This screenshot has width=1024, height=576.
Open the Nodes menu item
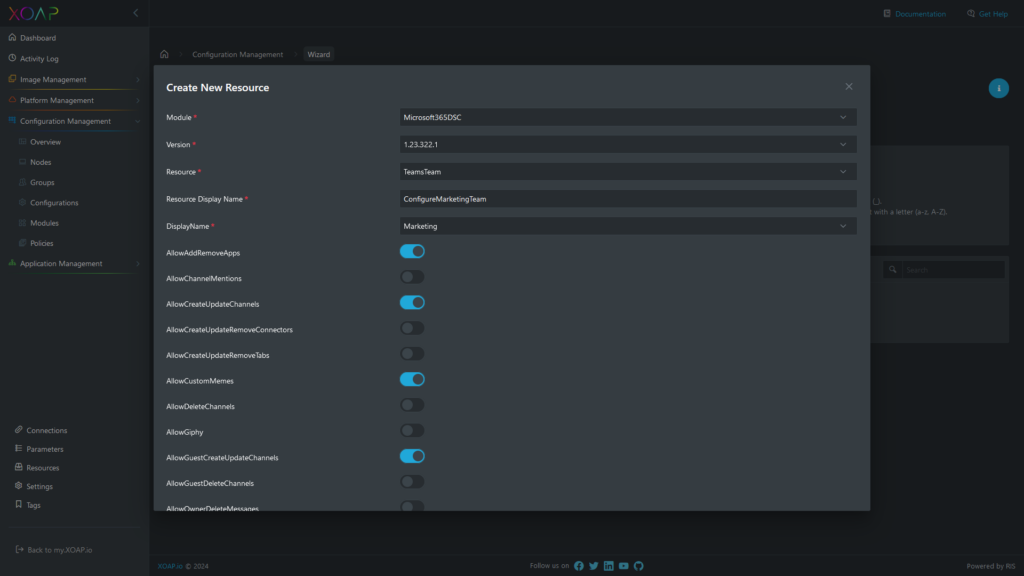pyautogui.click(x=40, y=162)
